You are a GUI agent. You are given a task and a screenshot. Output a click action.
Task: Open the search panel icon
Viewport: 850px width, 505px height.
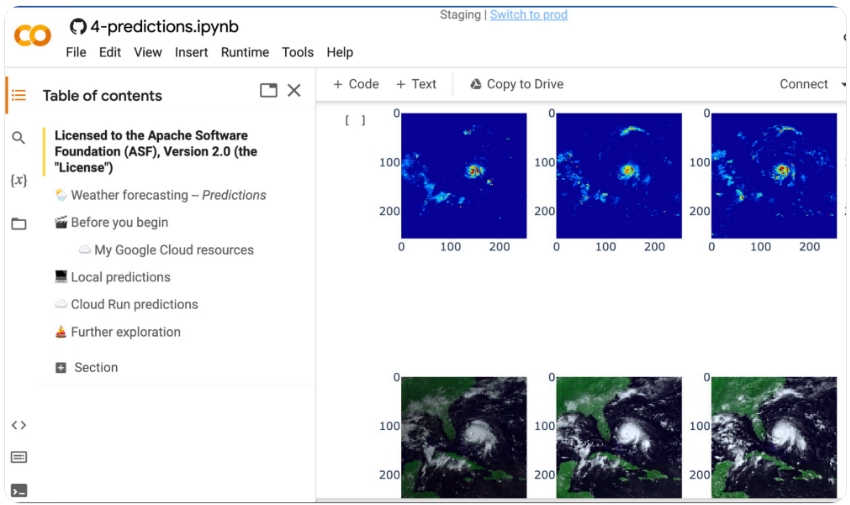pos(18,138)
